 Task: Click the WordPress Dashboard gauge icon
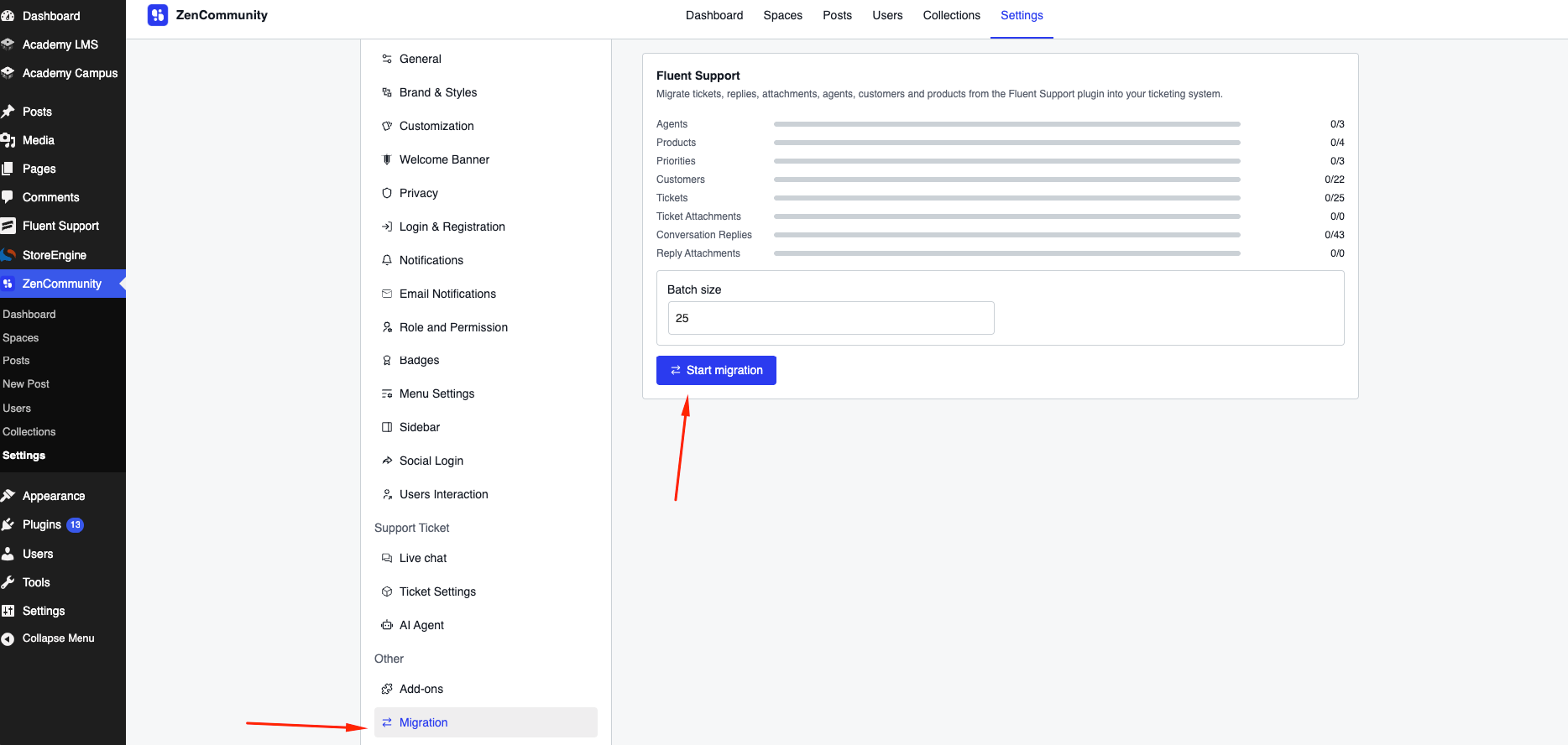pos(8,16)
